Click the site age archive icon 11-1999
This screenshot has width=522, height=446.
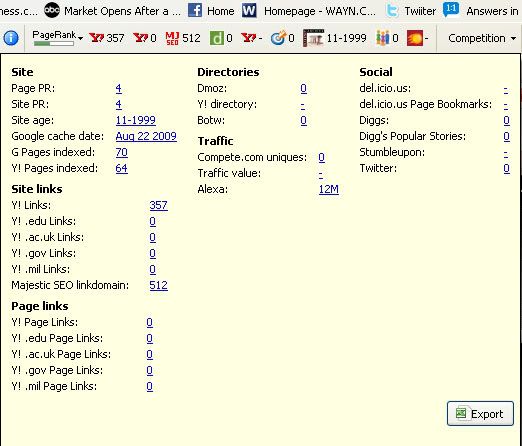[x=313, y=38]
